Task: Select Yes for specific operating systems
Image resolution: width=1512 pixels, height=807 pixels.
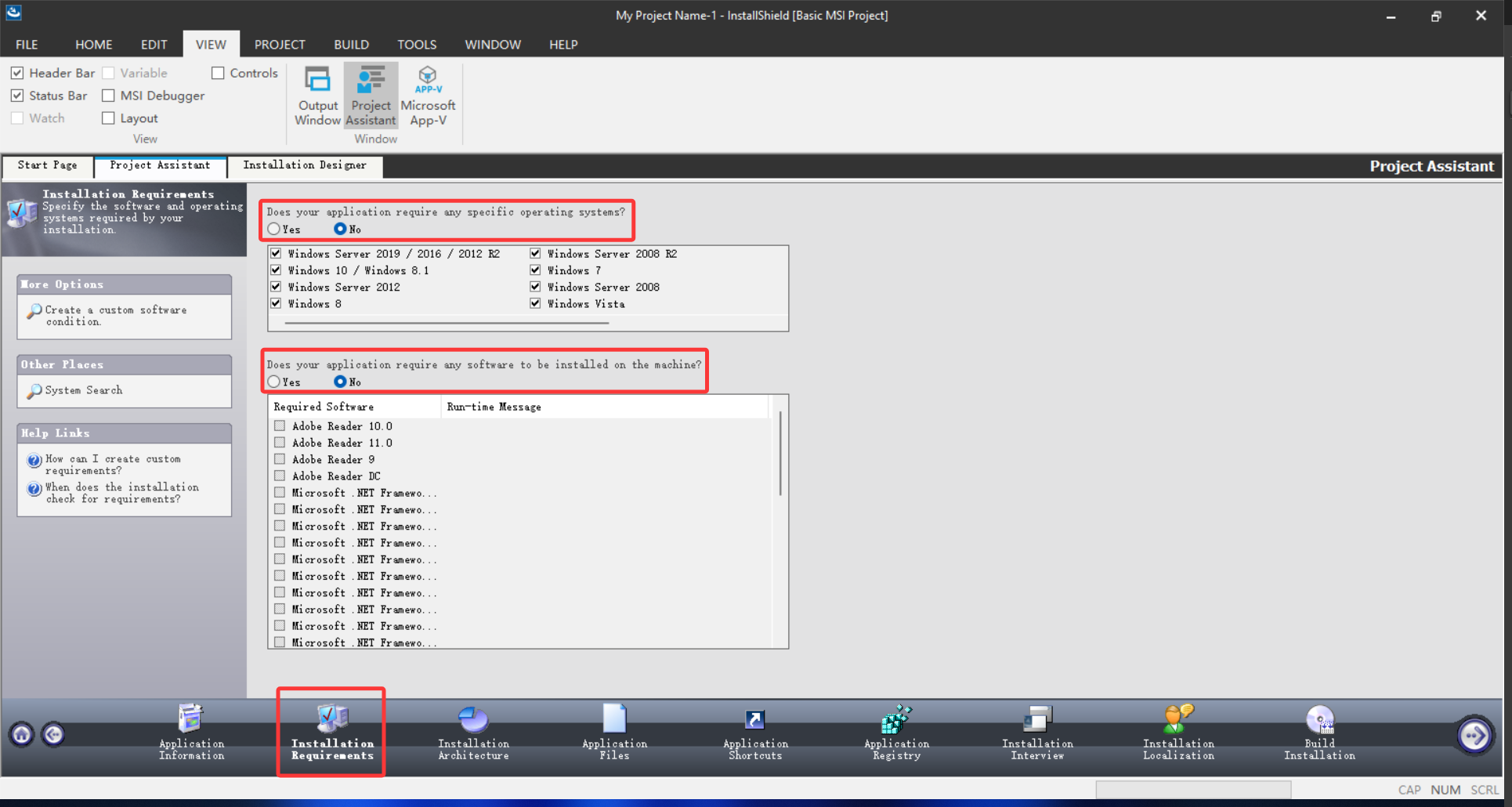Action: [x=273, y=229]
